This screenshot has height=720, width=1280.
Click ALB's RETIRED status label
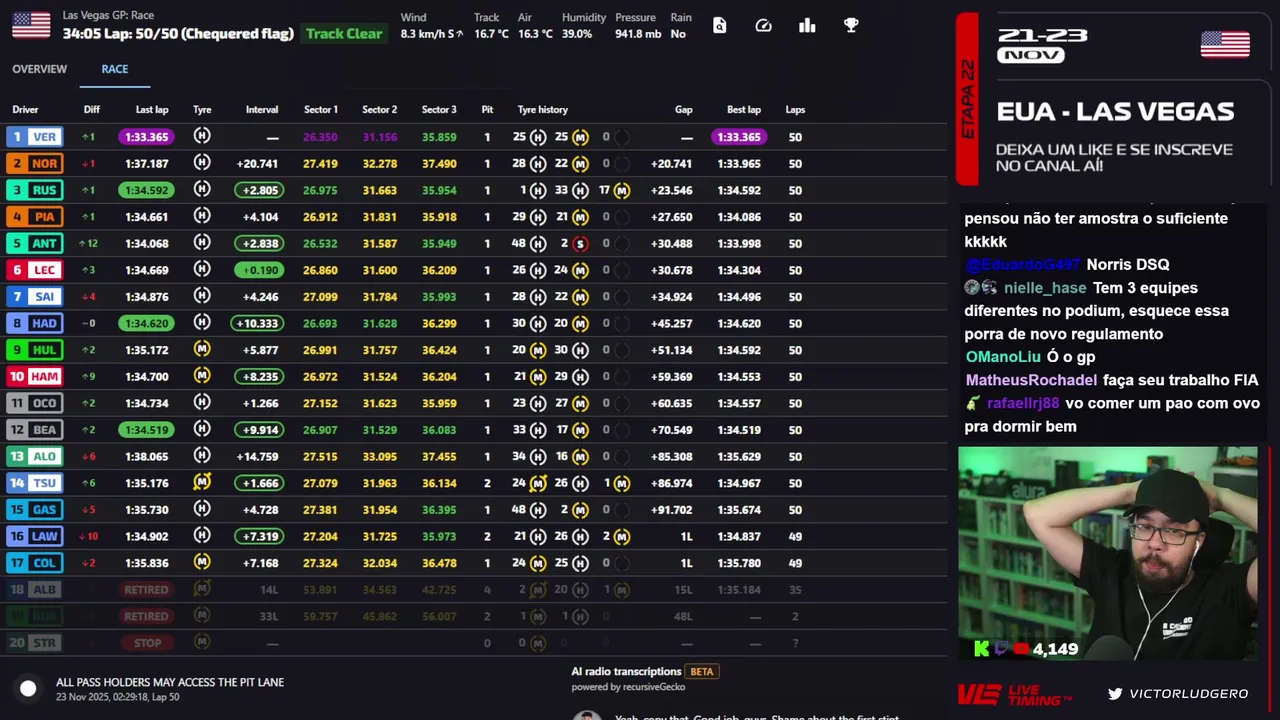pos(146,590)
